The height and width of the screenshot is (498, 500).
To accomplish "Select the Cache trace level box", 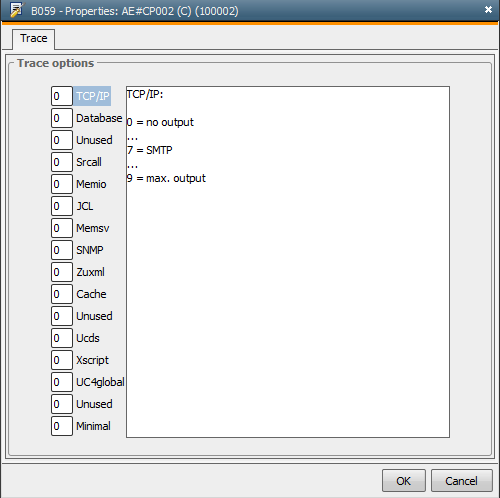I will (x=62, y=294).
